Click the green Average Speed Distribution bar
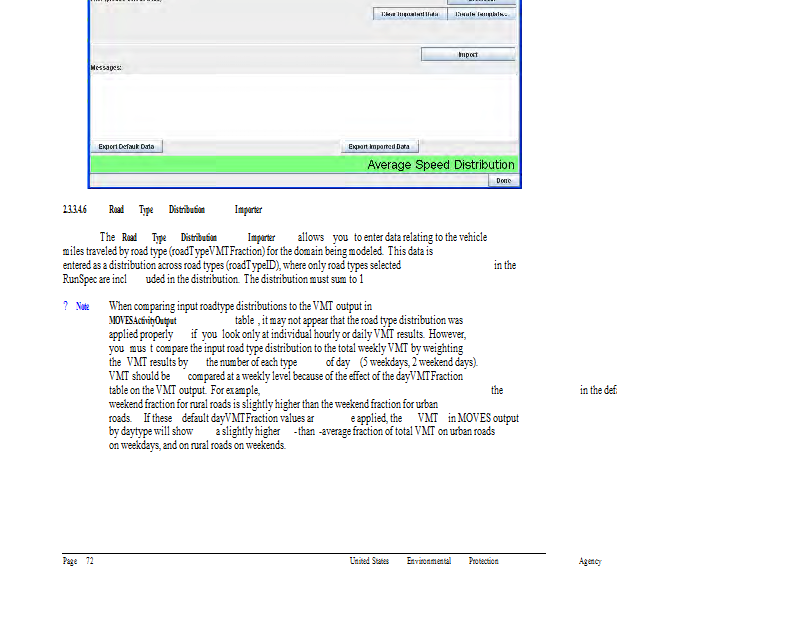The height and width of the screenshot is (618, 800). 305,164
